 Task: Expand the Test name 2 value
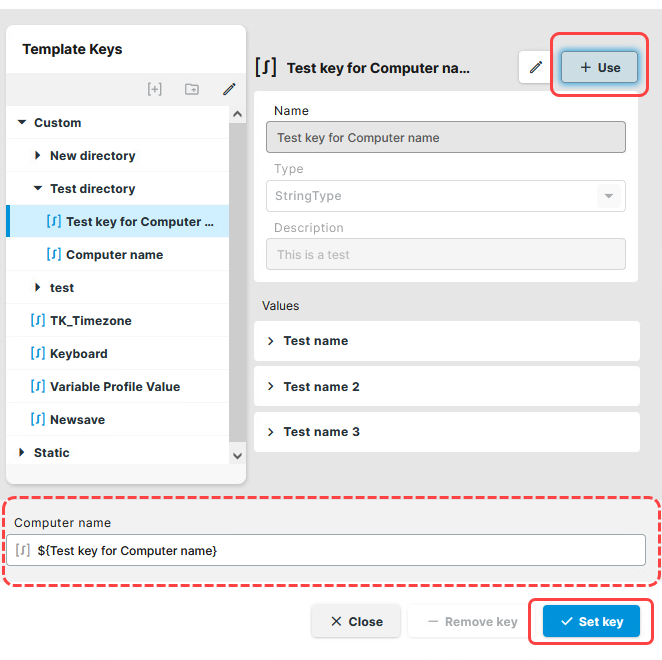[270, 387]
